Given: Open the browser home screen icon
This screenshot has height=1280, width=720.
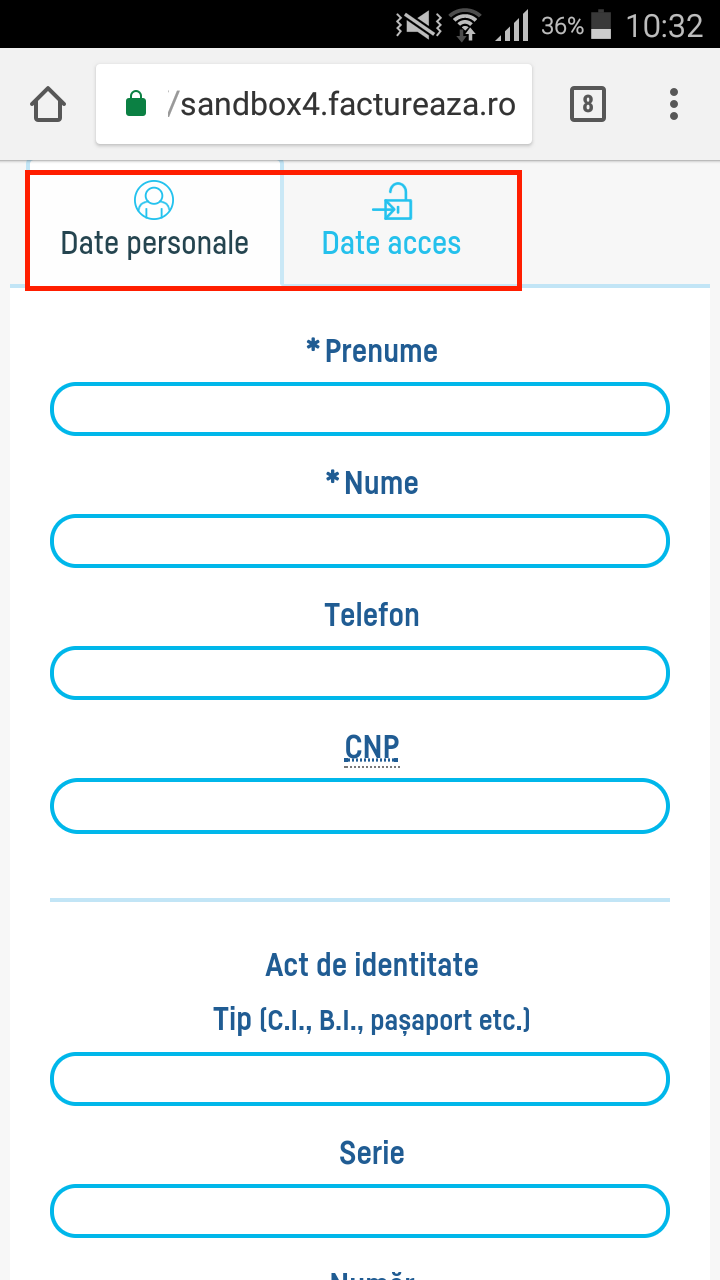Looking at the screenshot, I should click(x=46, y=103).
